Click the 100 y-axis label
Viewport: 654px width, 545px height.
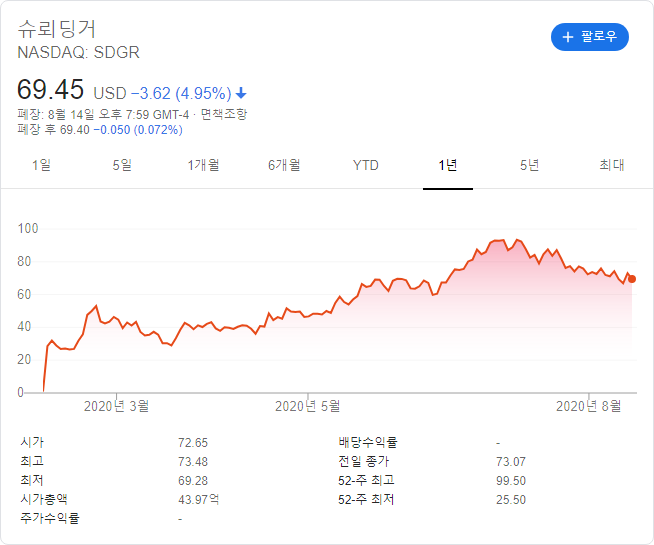[x=28, y=229]
